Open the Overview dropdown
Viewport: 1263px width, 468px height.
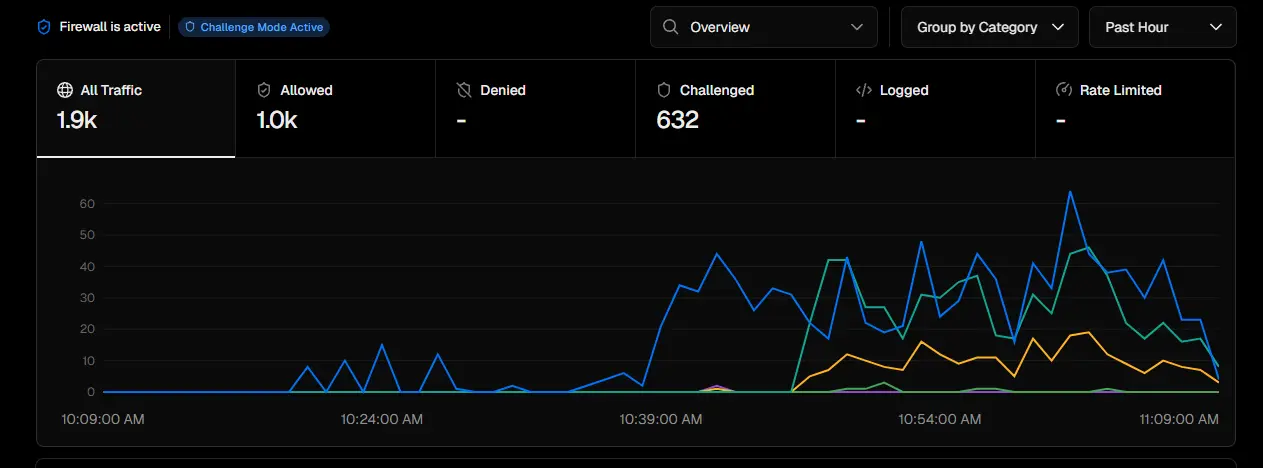pos(764,27)
